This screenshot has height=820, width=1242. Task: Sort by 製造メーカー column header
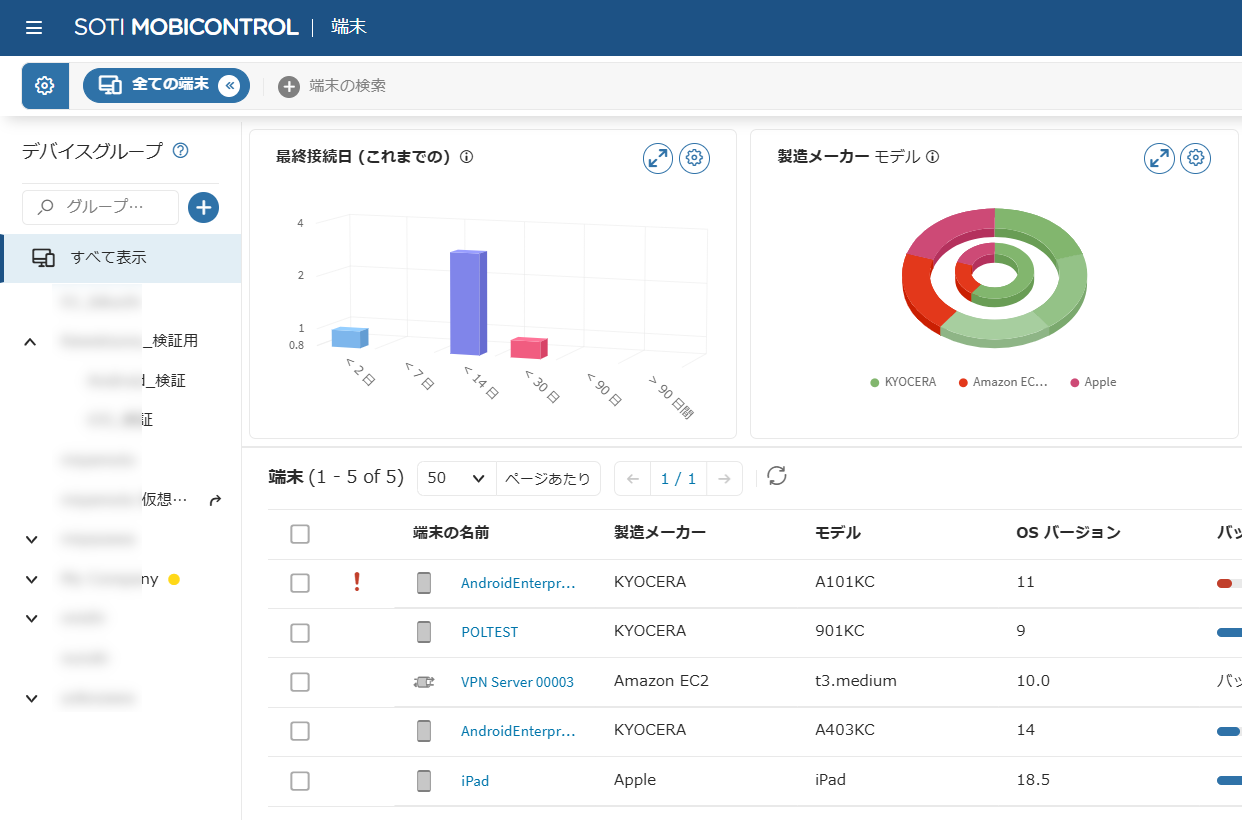coord(660,533)
